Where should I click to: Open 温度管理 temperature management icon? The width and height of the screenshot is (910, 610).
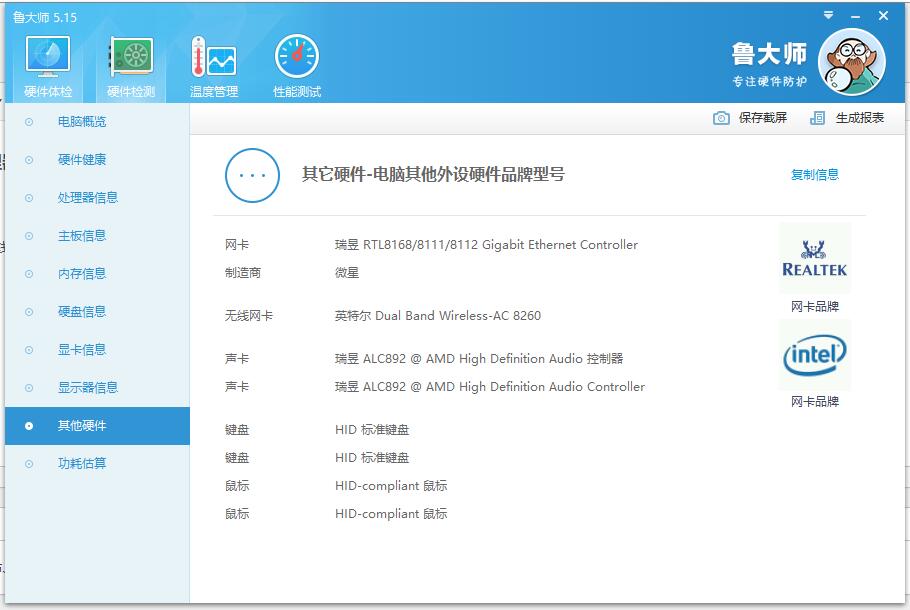pyautogui.click(x=214, y=65)
